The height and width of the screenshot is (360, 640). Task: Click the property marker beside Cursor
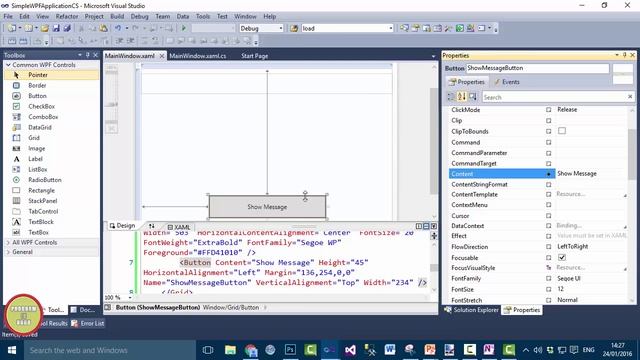549,216
